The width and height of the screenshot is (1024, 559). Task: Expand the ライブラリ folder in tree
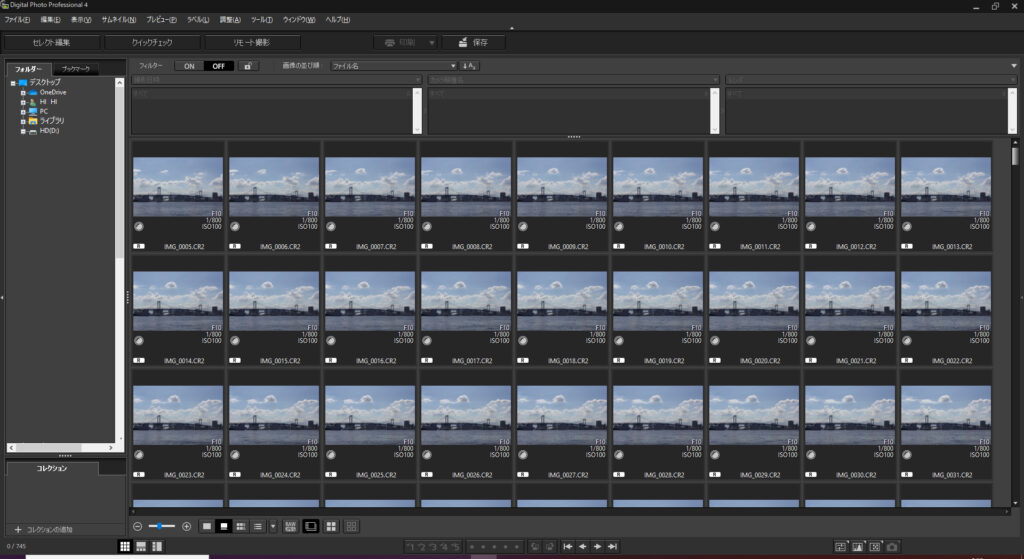click(22, 120)
